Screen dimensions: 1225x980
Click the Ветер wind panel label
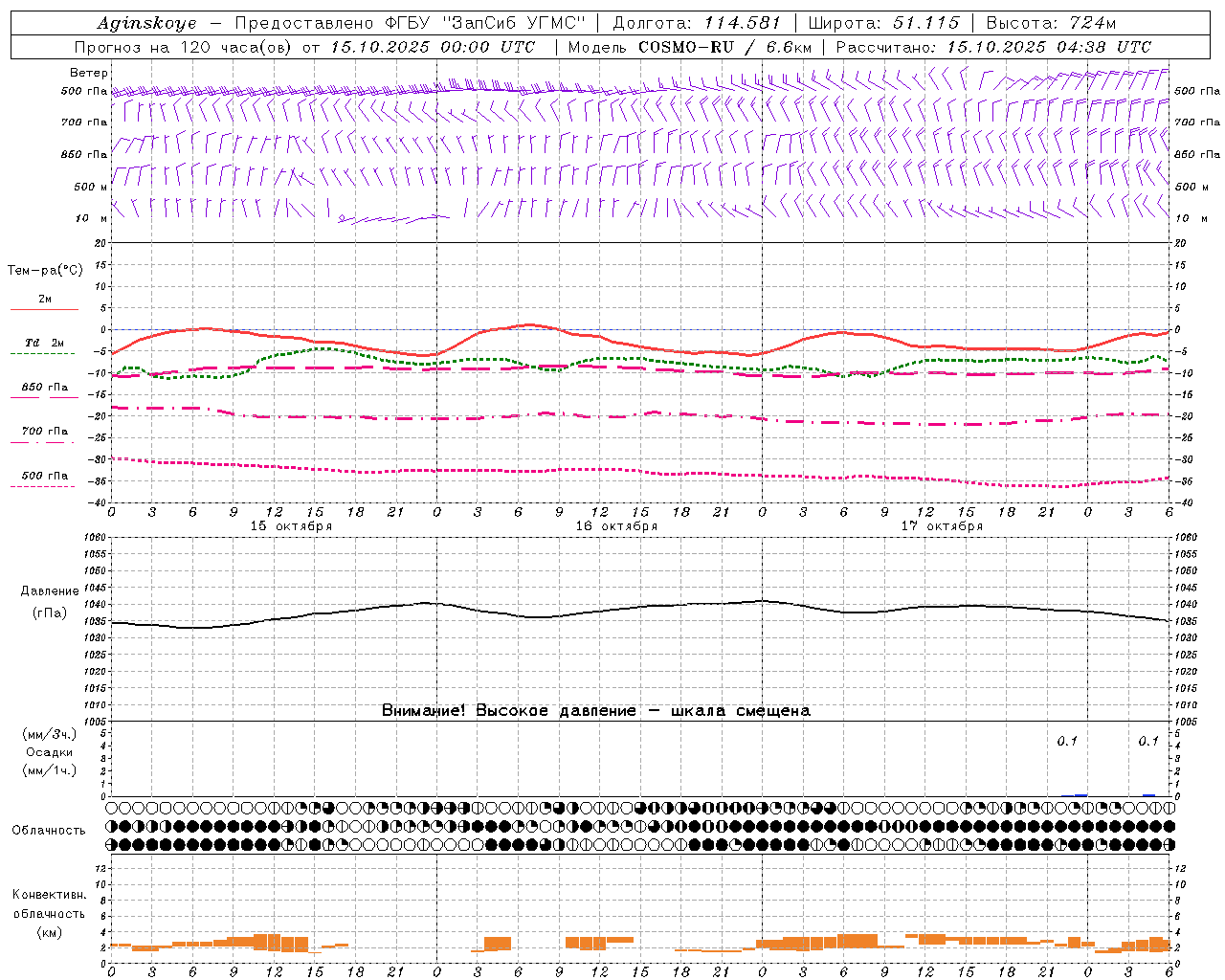[89, 73]
